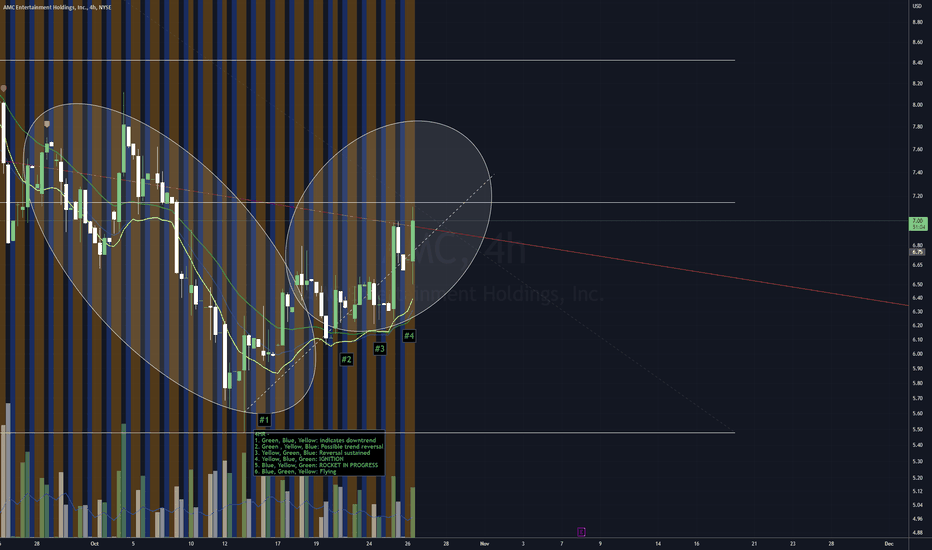
Task: Select the #4 chart label
Action: point(409,336)
